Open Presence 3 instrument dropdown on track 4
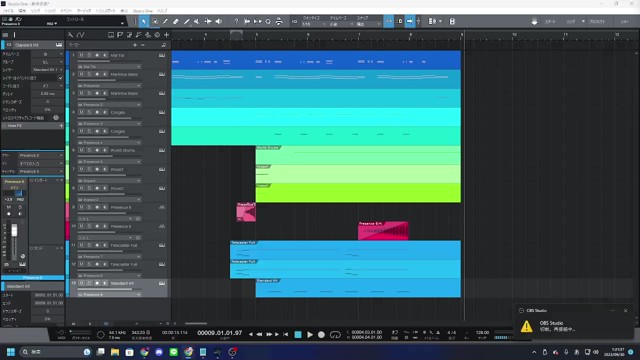This screenshot has width=640, height=360. [x=109, y=124]
